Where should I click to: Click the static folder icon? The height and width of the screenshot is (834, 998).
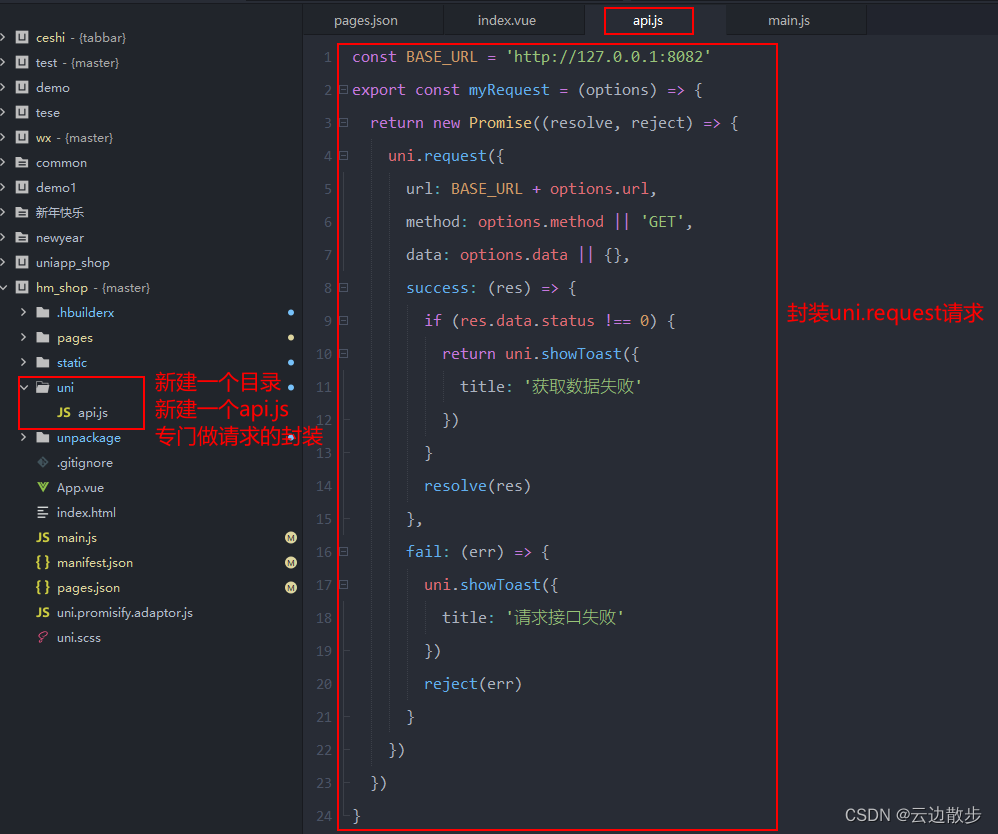43,362
